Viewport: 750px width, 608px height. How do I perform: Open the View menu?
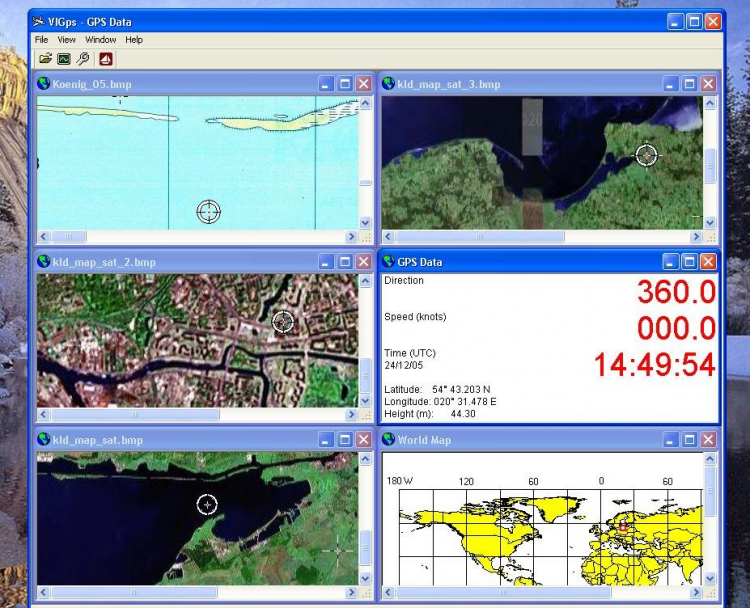click(66, 40)
